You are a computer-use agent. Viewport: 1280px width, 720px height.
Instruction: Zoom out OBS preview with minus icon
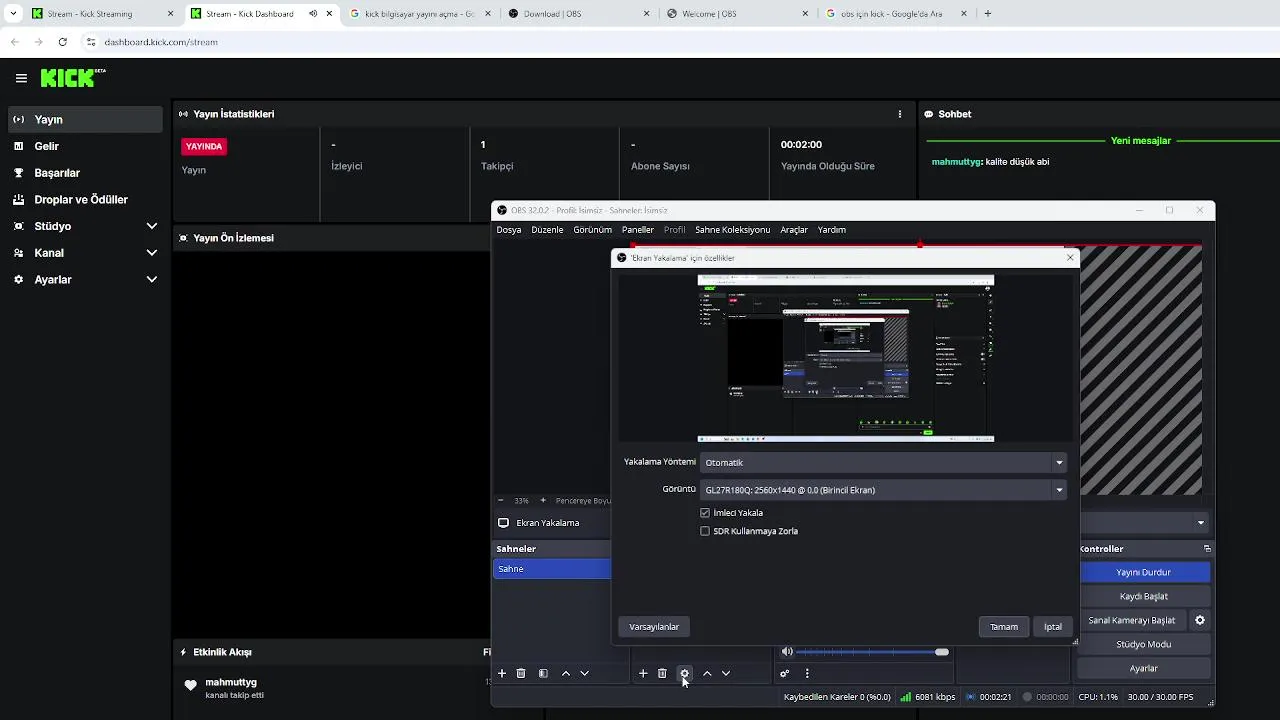[x=501, y=500]
